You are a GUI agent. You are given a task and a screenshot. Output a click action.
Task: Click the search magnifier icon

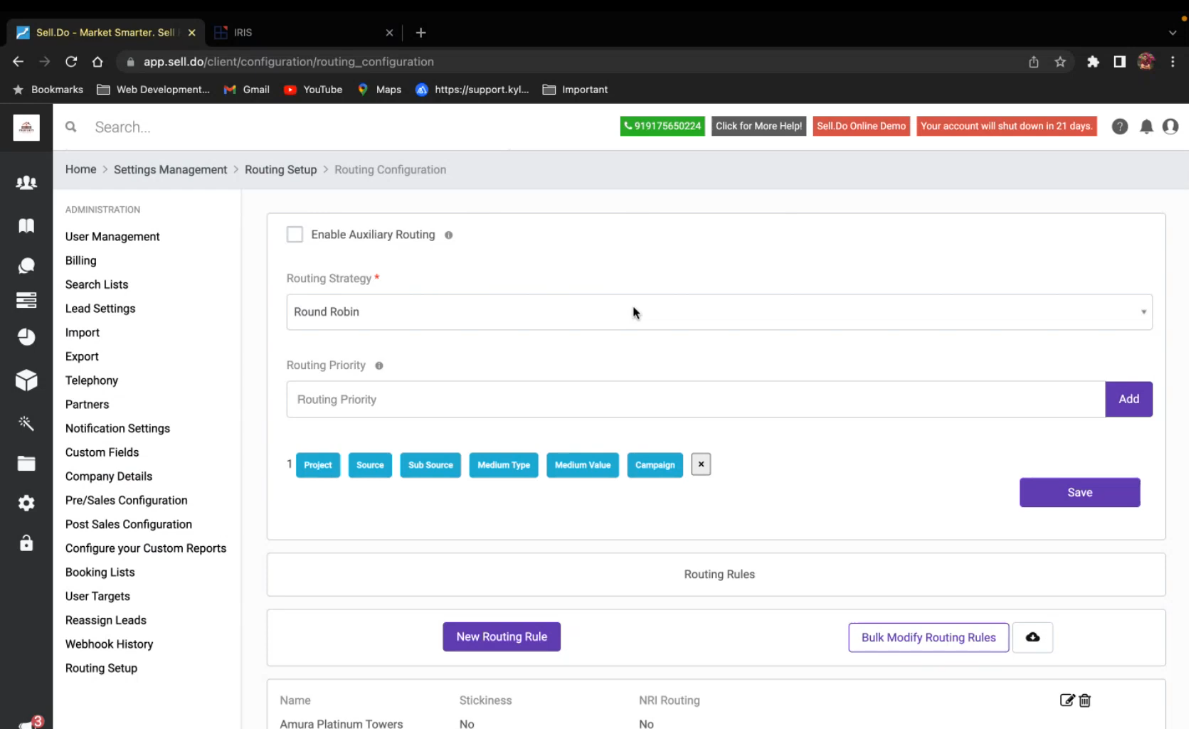tap(71, 127)
